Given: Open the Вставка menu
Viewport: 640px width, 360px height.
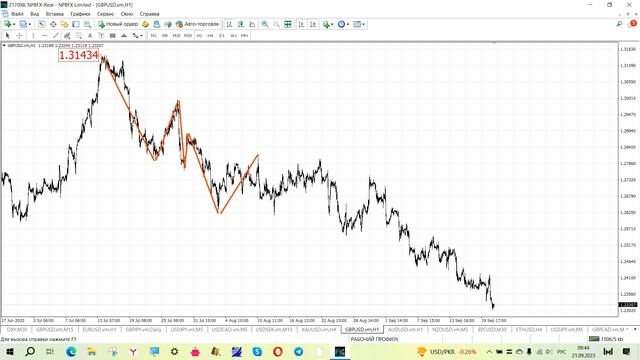Looking at the screenshot, I should [55, 14].
